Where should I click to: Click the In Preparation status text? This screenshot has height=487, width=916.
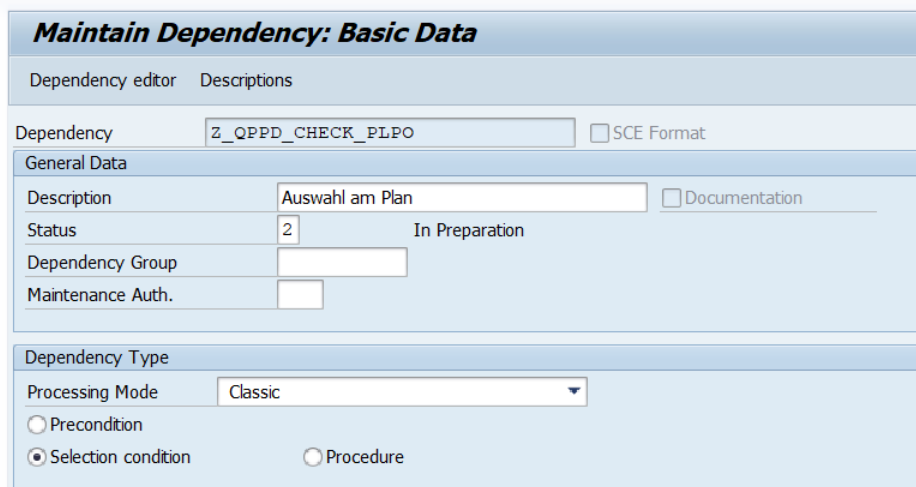pos(468,230)
